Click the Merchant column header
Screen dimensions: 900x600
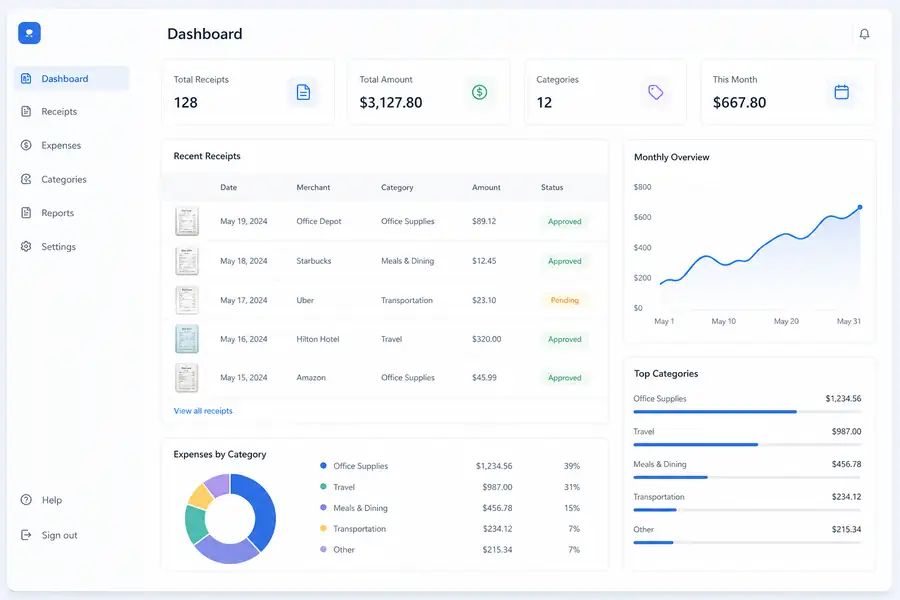(x=313, y=187)
